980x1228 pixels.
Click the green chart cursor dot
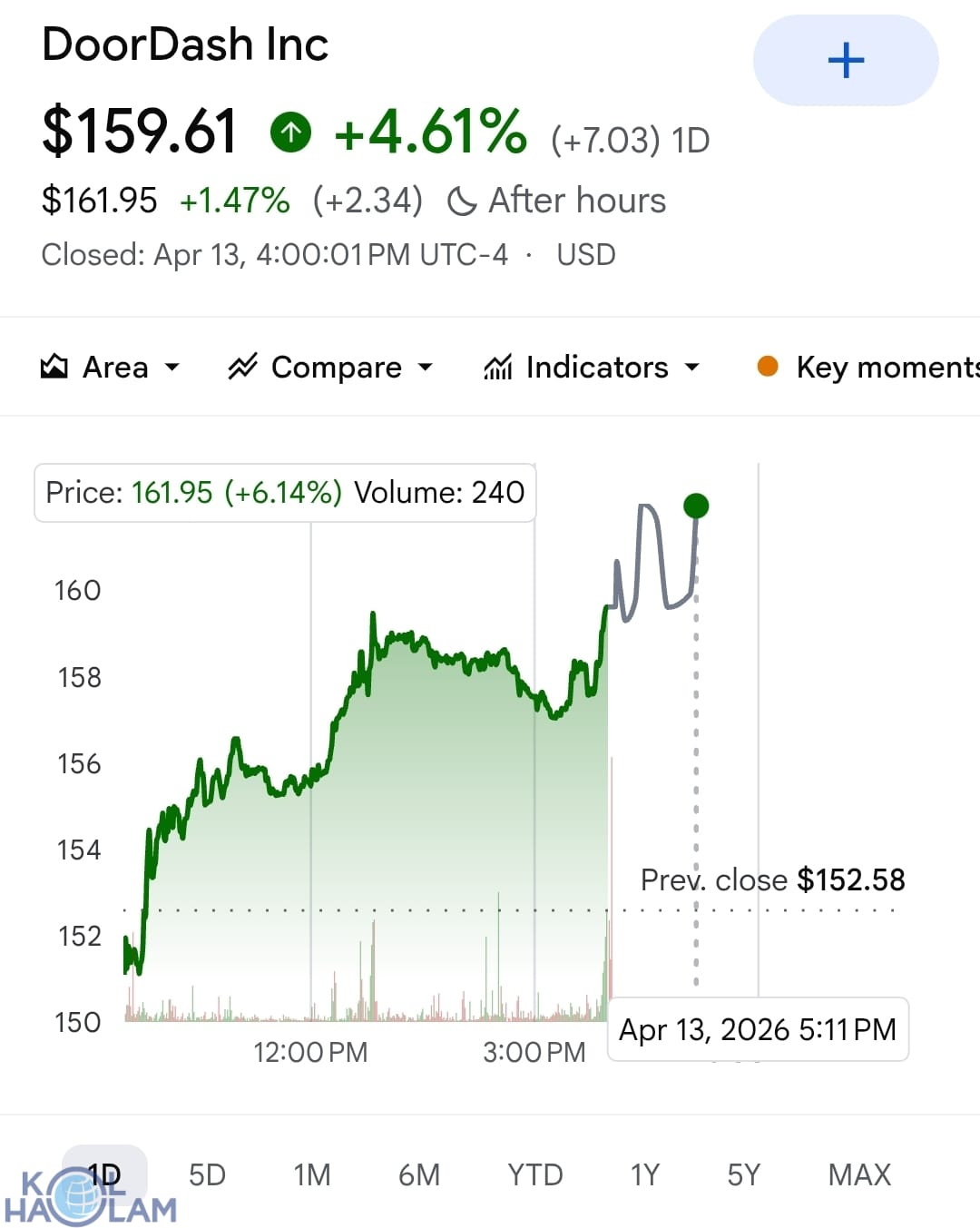click(x=696, y=506)
